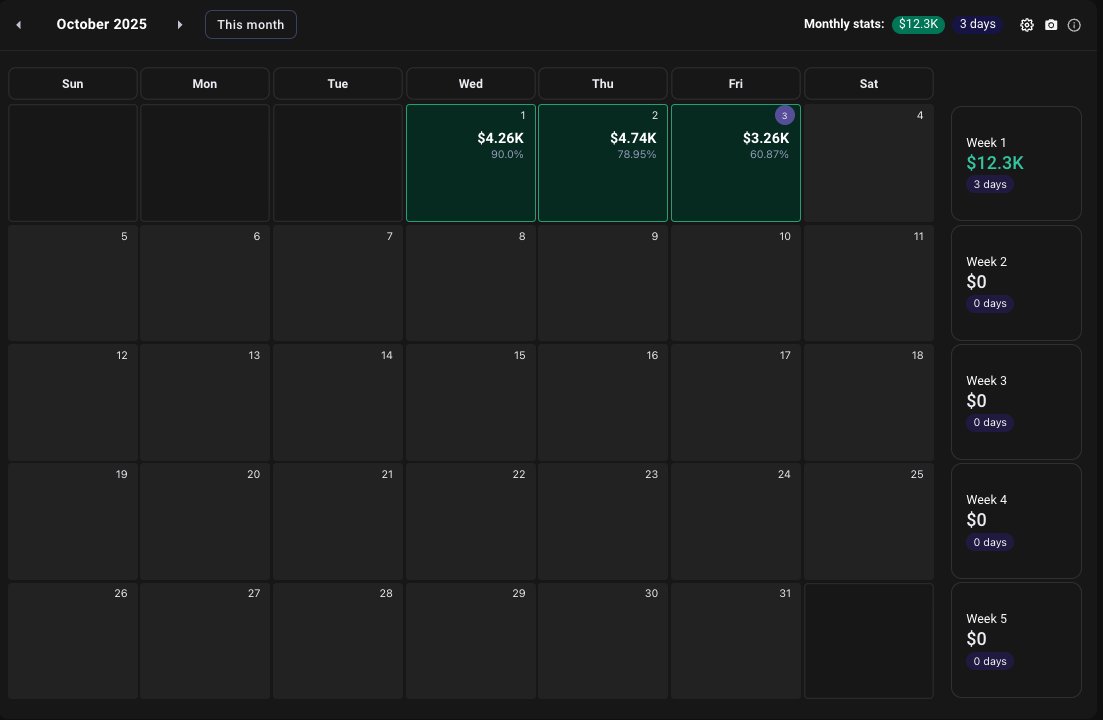The width and height of the screenshot is (1103, 720).
Task: Click Week 5 0 days badge
Action: tap(990, 662)
